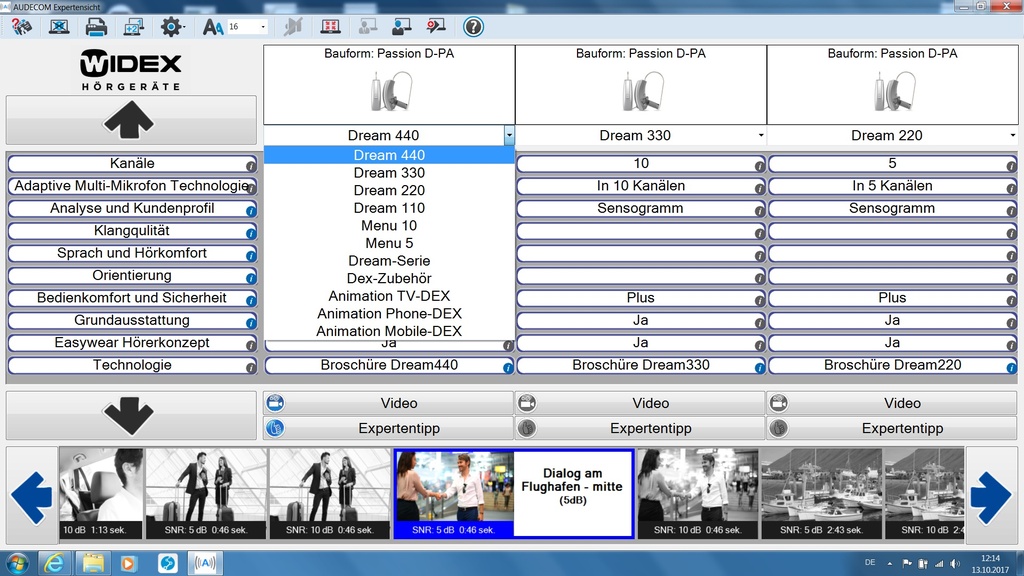Select Animation Mobile-DEX entry

click(389, 331)
